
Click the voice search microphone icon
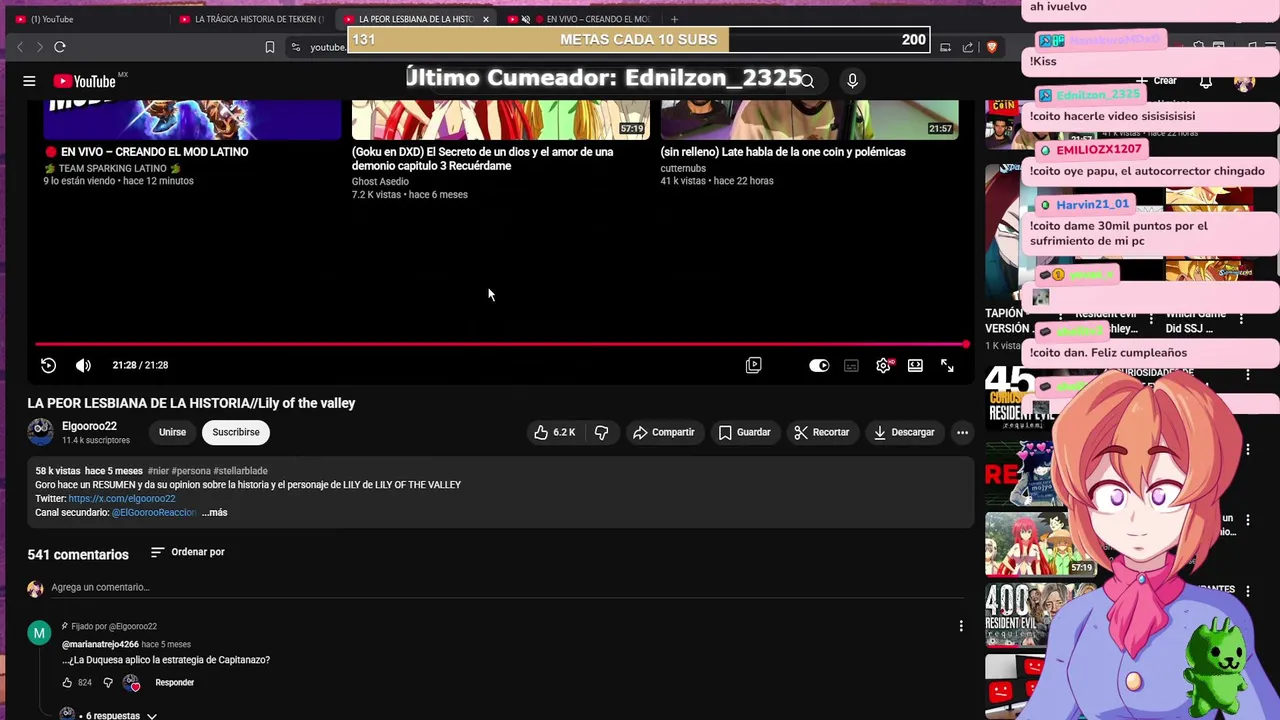coord(852,80)
